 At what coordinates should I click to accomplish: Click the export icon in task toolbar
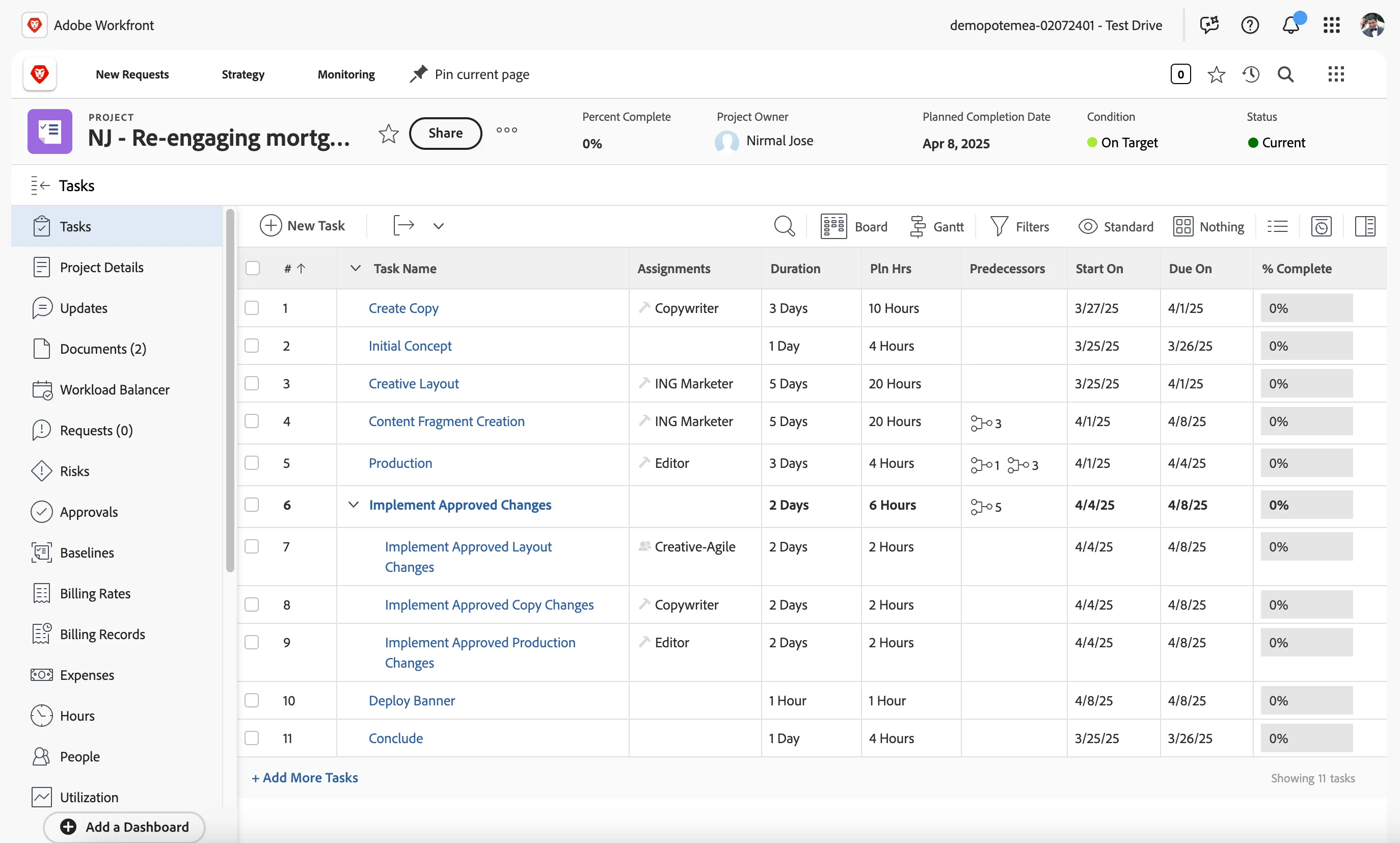coord(403,225)
